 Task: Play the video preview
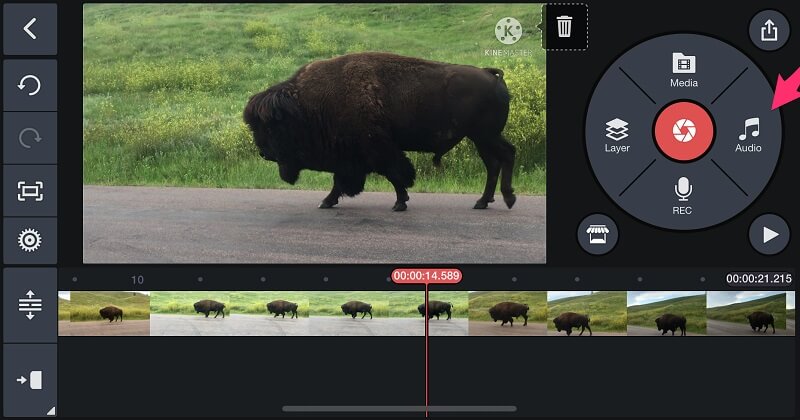pos(769,235)
